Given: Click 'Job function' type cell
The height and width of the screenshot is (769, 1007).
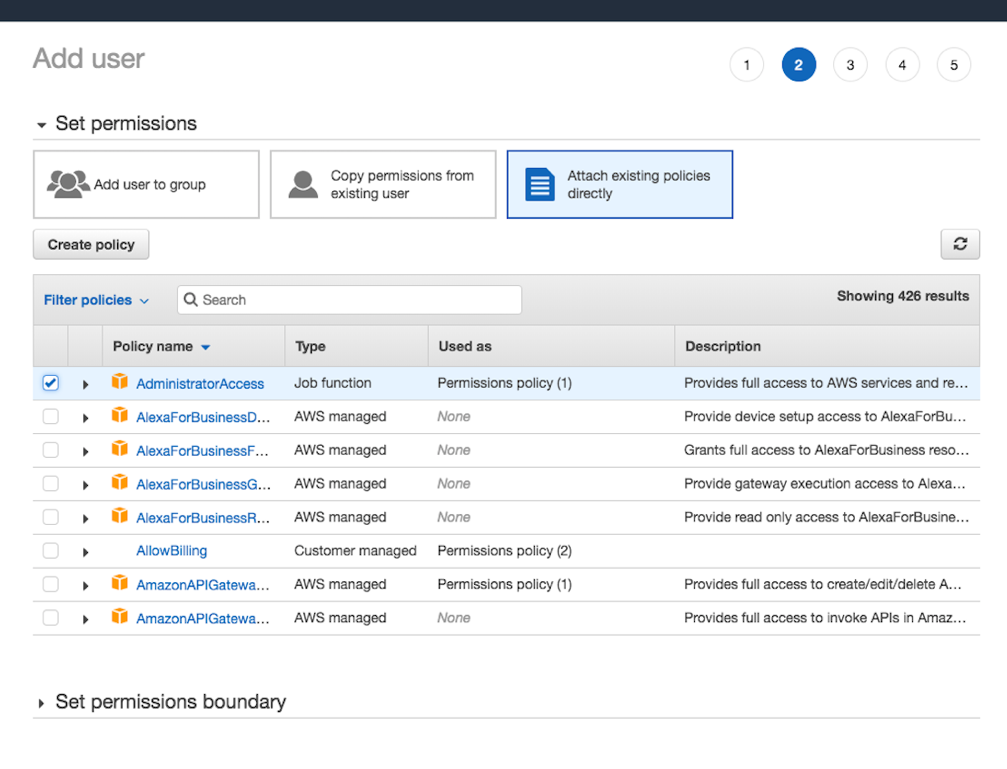Looking at the screenshot, I should point(333,383).
